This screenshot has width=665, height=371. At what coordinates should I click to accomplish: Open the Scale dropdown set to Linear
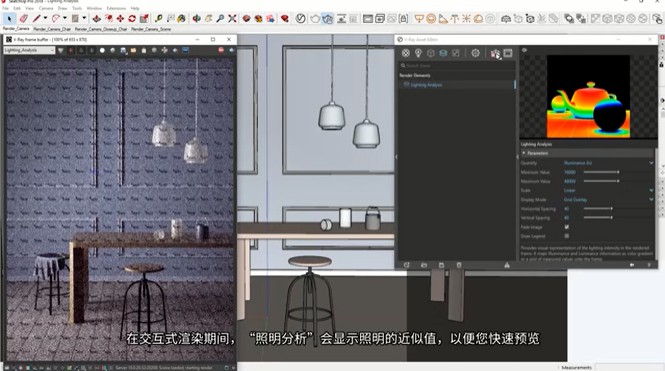[609, 190]
